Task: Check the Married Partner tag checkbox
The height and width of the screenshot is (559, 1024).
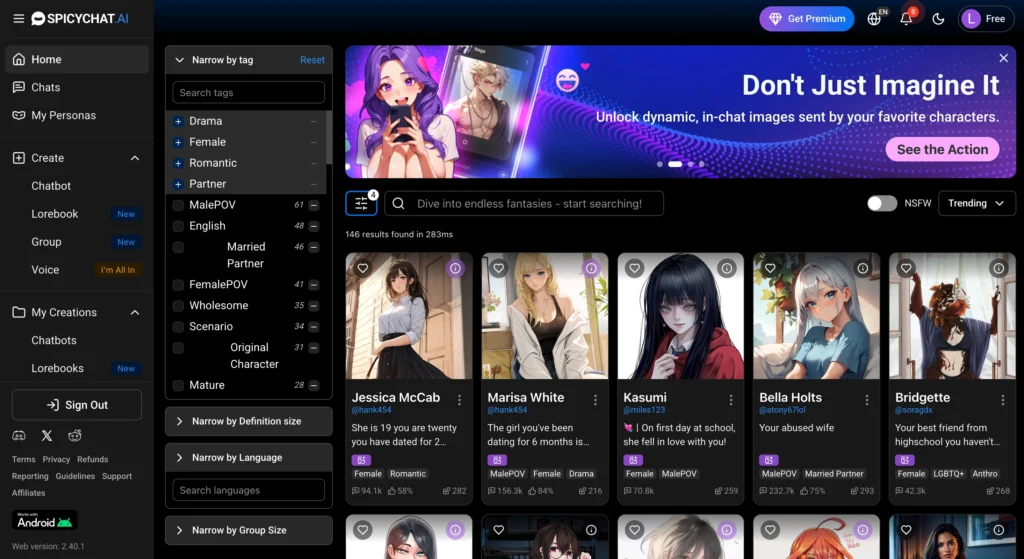Action: pyautogui.click(x=178, y=248)
